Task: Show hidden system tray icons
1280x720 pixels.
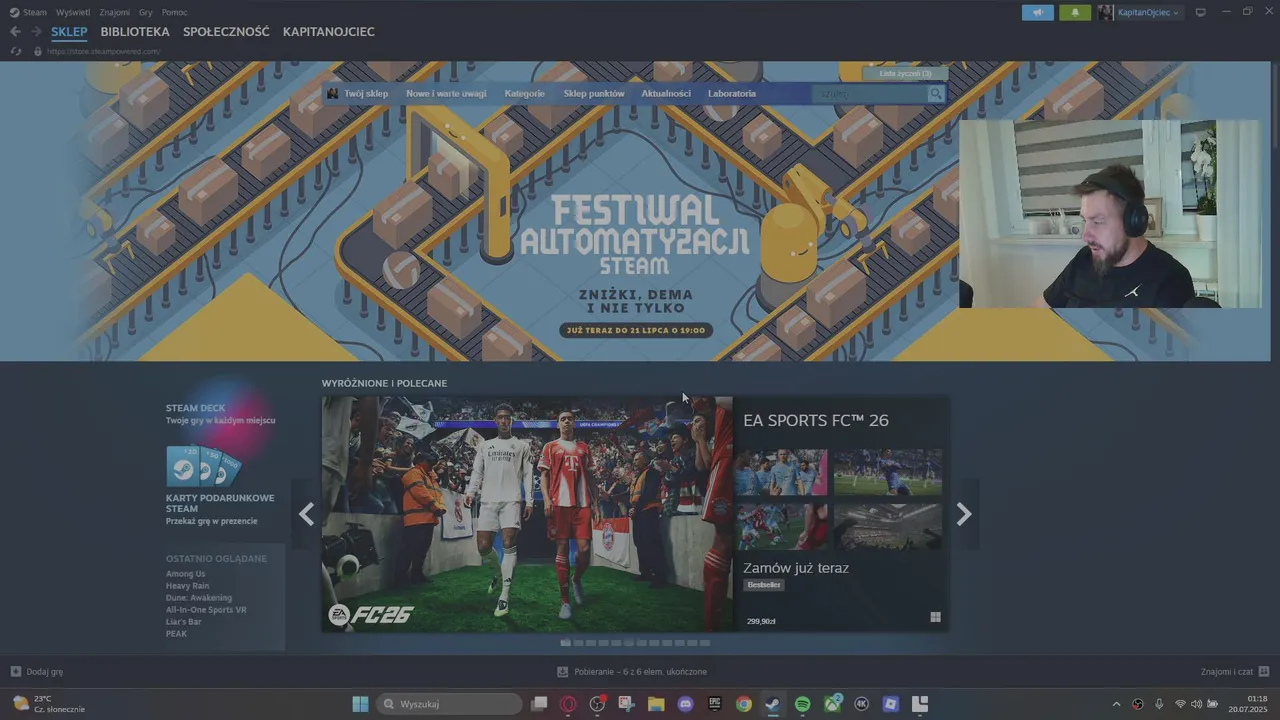Action: coord(1117,704)
